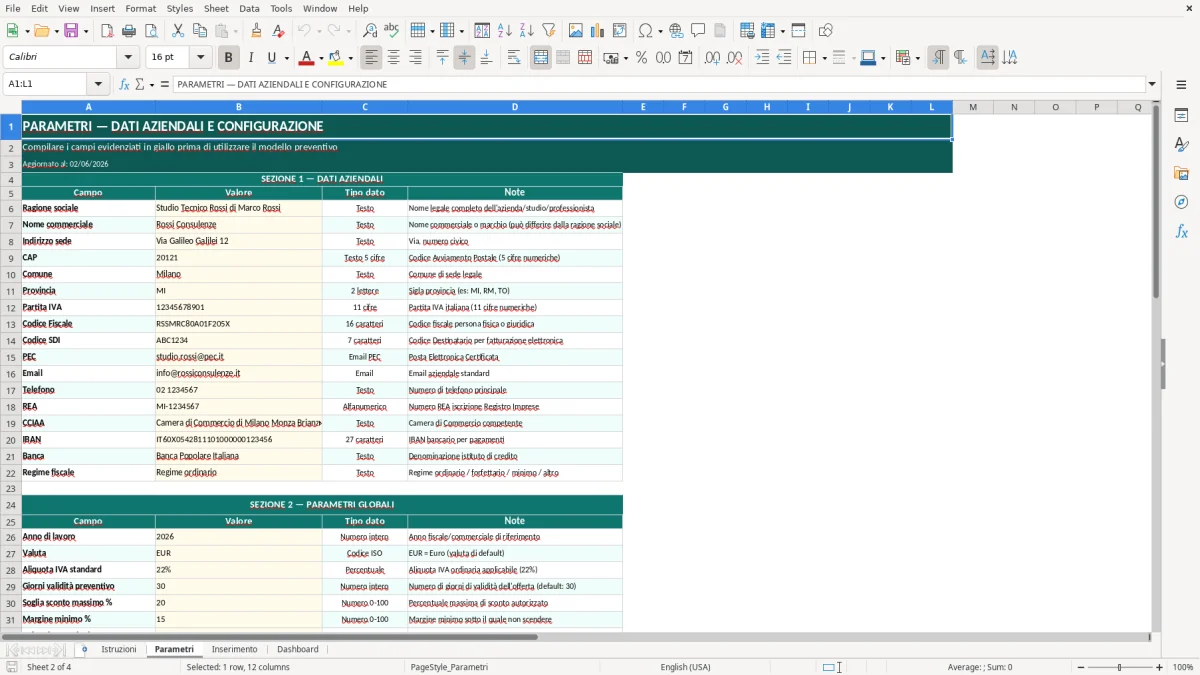Expand the Special Character dropdown arrow
This screenshot has height=675, width=1200.
(660, 31)
